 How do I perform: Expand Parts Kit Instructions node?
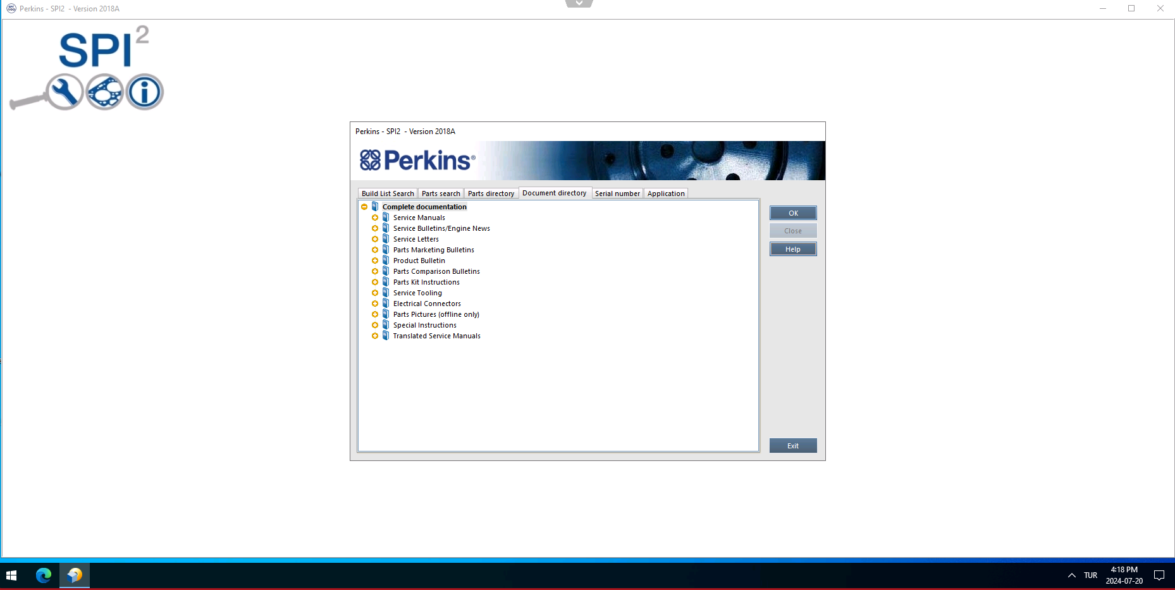pyautogui.click(x=375, y=282)
